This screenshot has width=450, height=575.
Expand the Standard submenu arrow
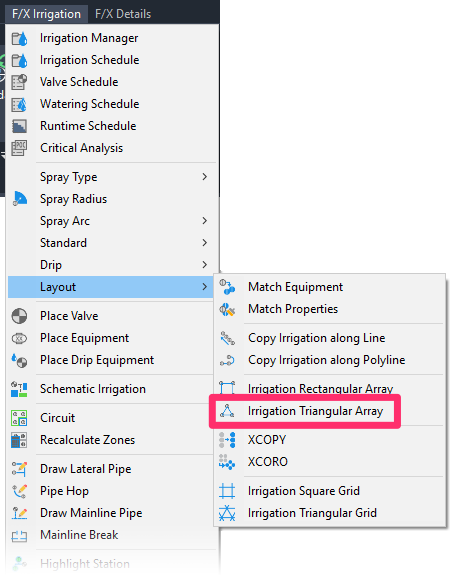(x=205, y=243)
